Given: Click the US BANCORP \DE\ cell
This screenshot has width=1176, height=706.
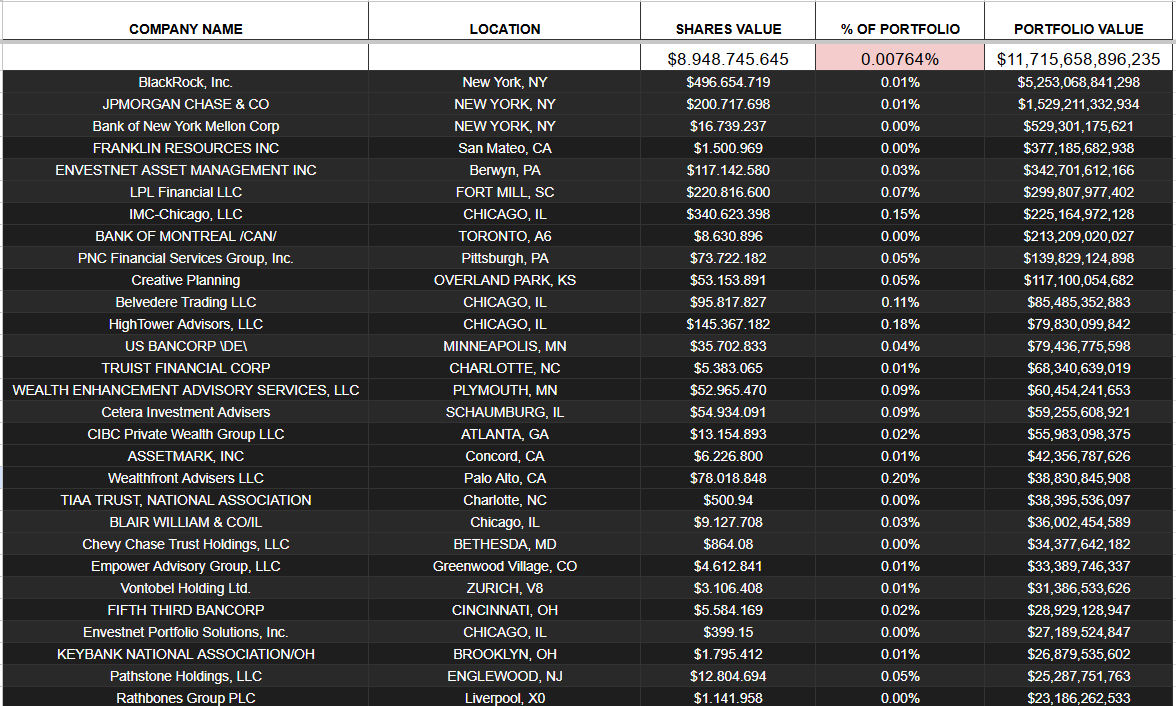Looking at the screenshot, I should tap(185, 347).
